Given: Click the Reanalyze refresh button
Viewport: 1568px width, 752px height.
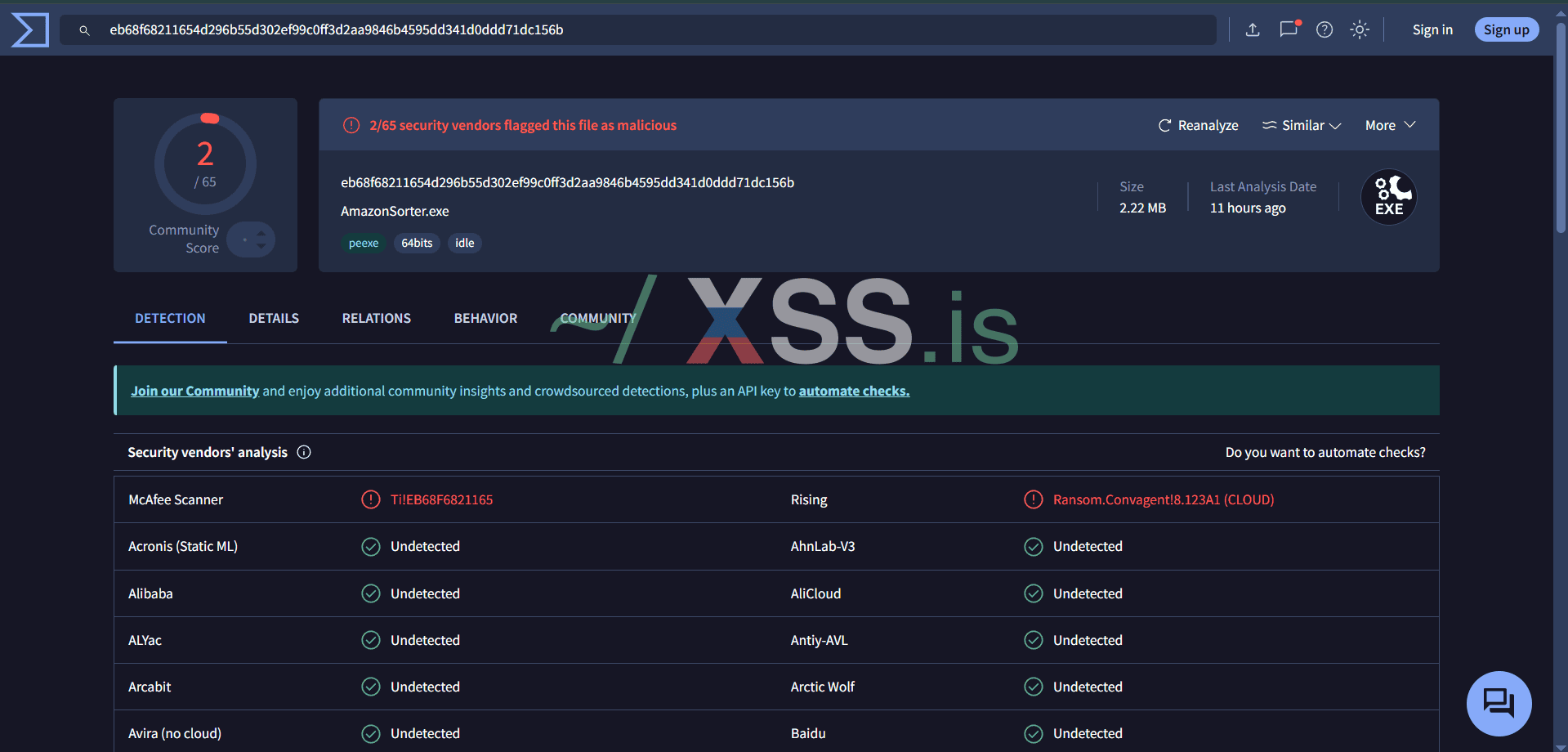Looking at the screenshot, I should (x=1198, y=125).
